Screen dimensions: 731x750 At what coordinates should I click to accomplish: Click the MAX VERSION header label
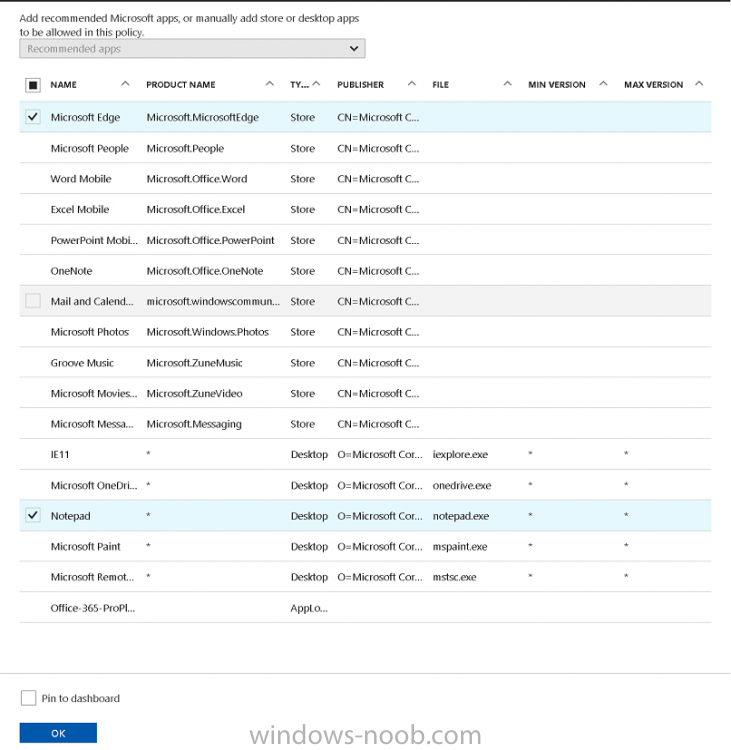click(x=653, y=85)
